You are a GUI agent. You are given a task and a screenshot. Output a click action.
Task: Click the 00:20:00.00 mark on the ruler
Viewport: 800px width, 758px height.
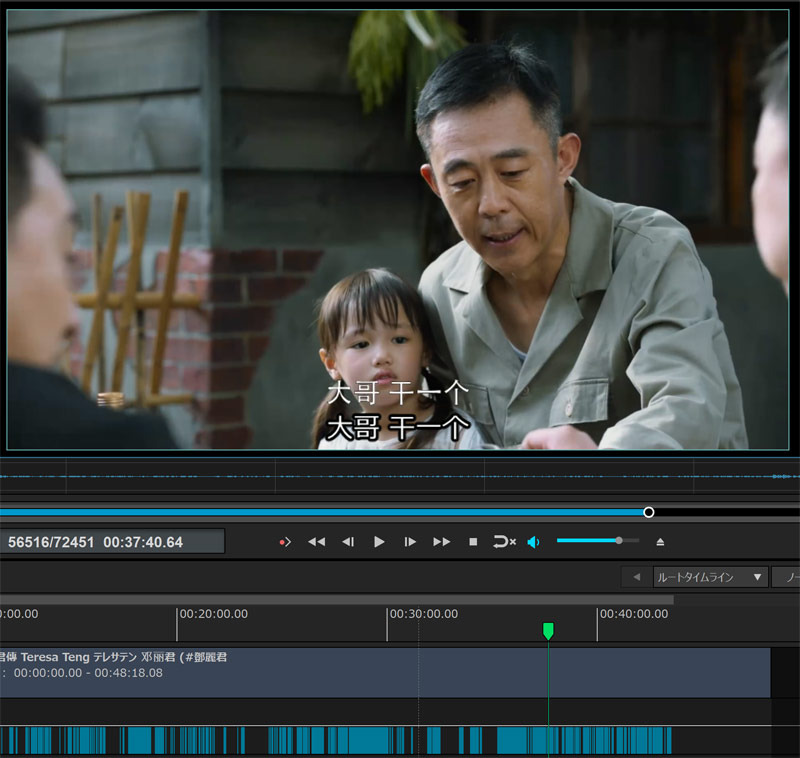(x=214, y=614)
